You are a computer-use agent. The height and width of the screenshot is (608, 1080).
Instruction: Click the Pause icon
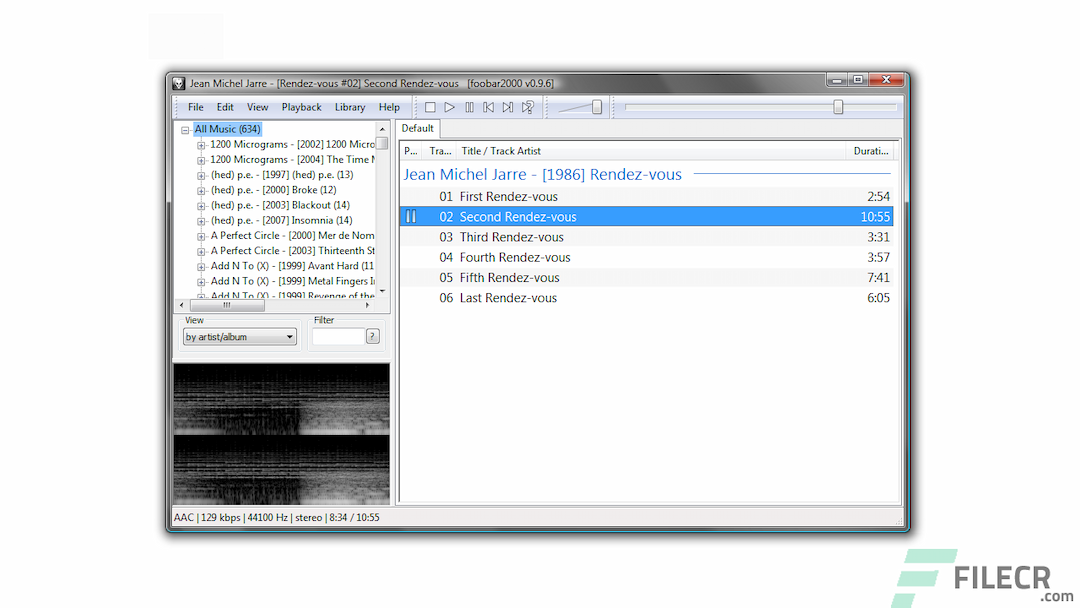[469, 107]
